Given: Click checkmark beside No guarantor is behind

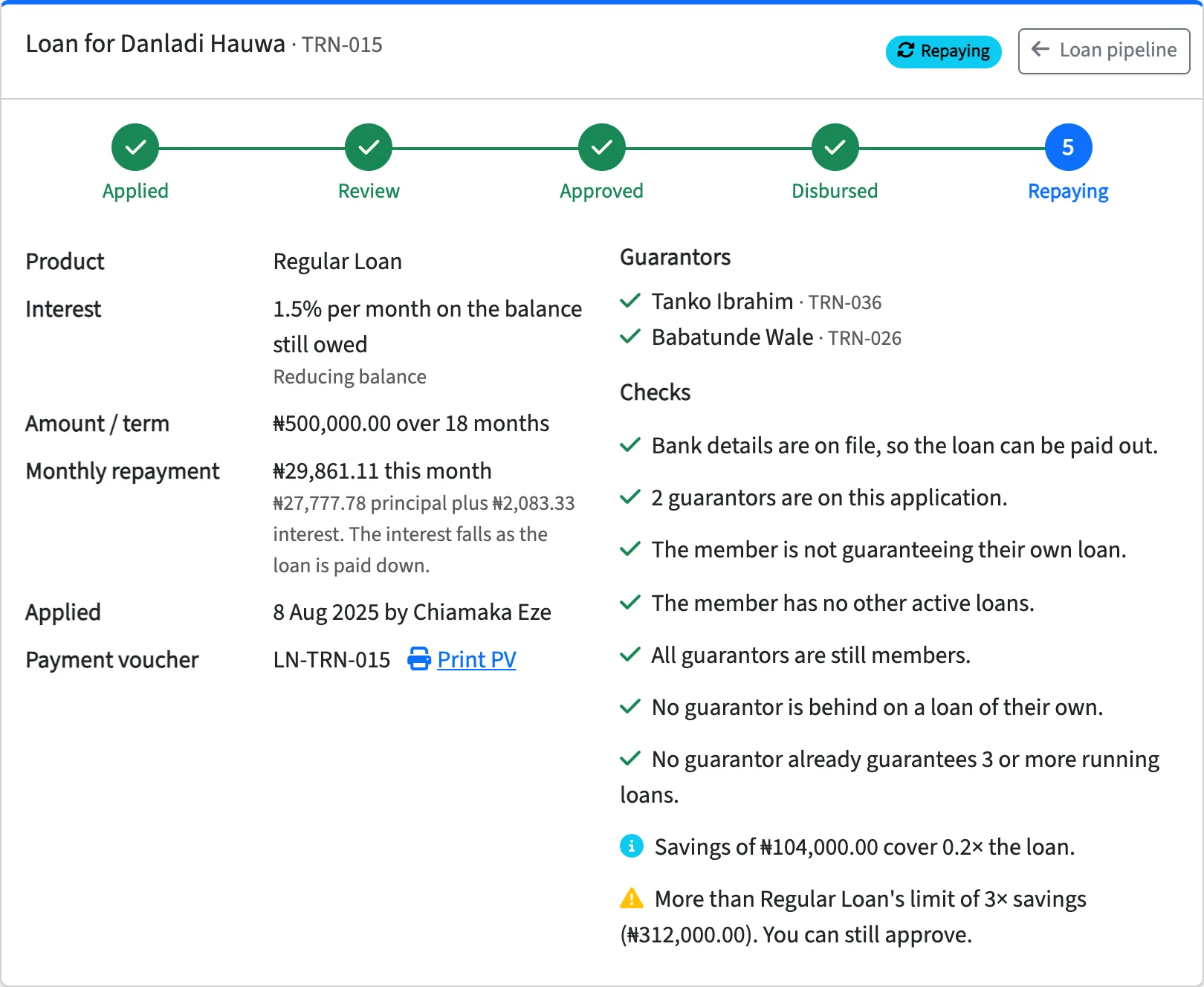Looking at the screenshot, I should coord(630,707).
